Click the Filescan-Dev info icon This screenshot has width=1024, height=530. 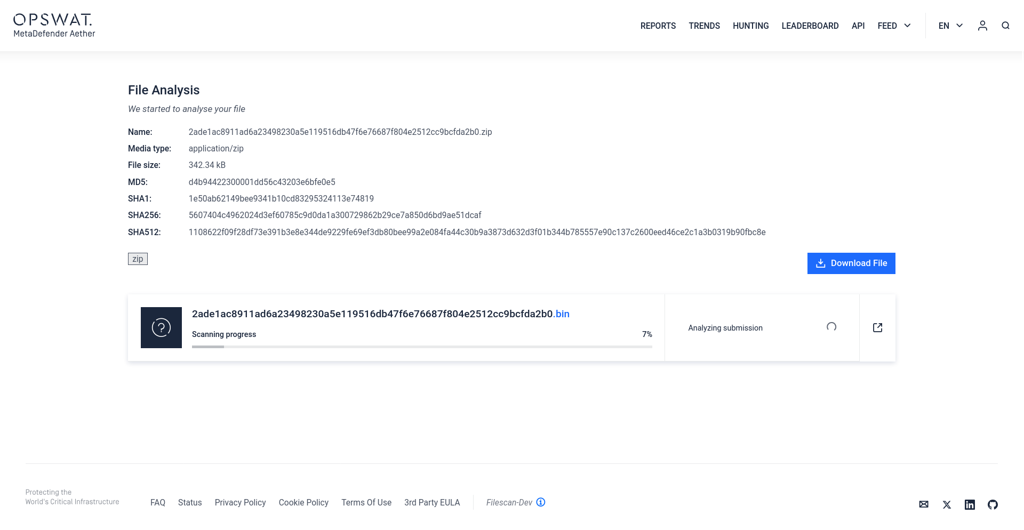coord(541,502)
